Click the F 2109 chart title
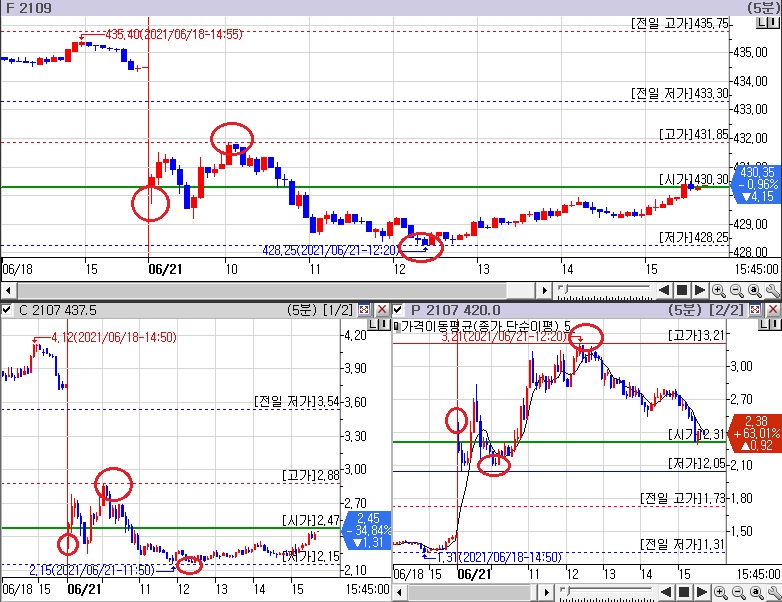 click(28, 8)
